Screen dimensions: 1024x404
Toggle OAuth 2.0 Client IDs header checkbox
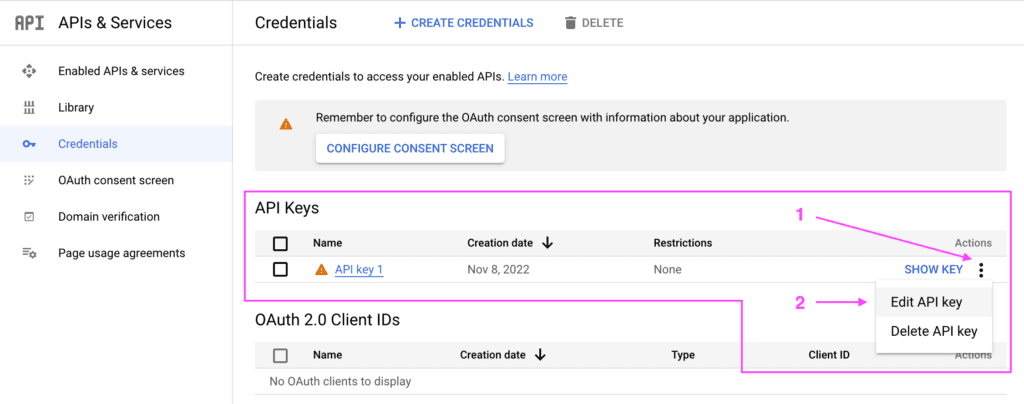point(280,356)
